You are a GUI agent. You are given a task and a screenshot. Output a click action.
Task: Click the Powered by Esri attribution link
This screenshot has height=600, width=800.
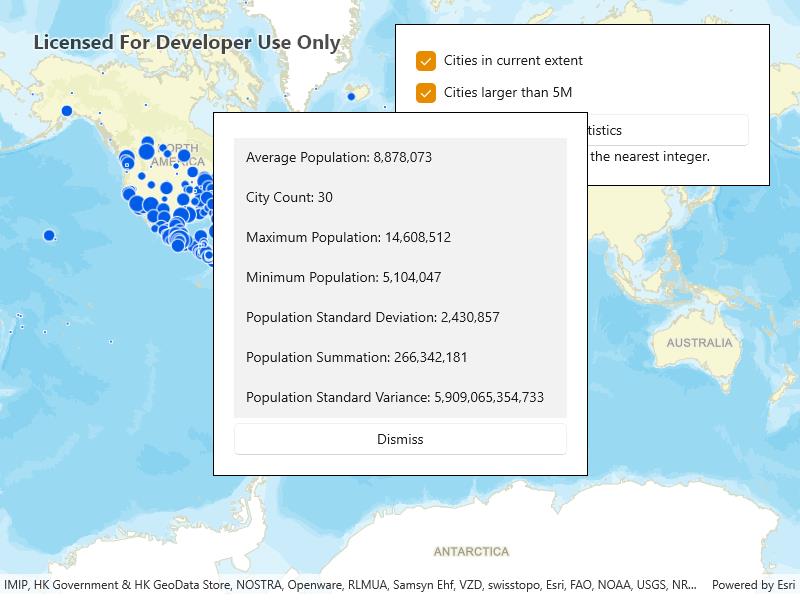(x=754, y=585)
